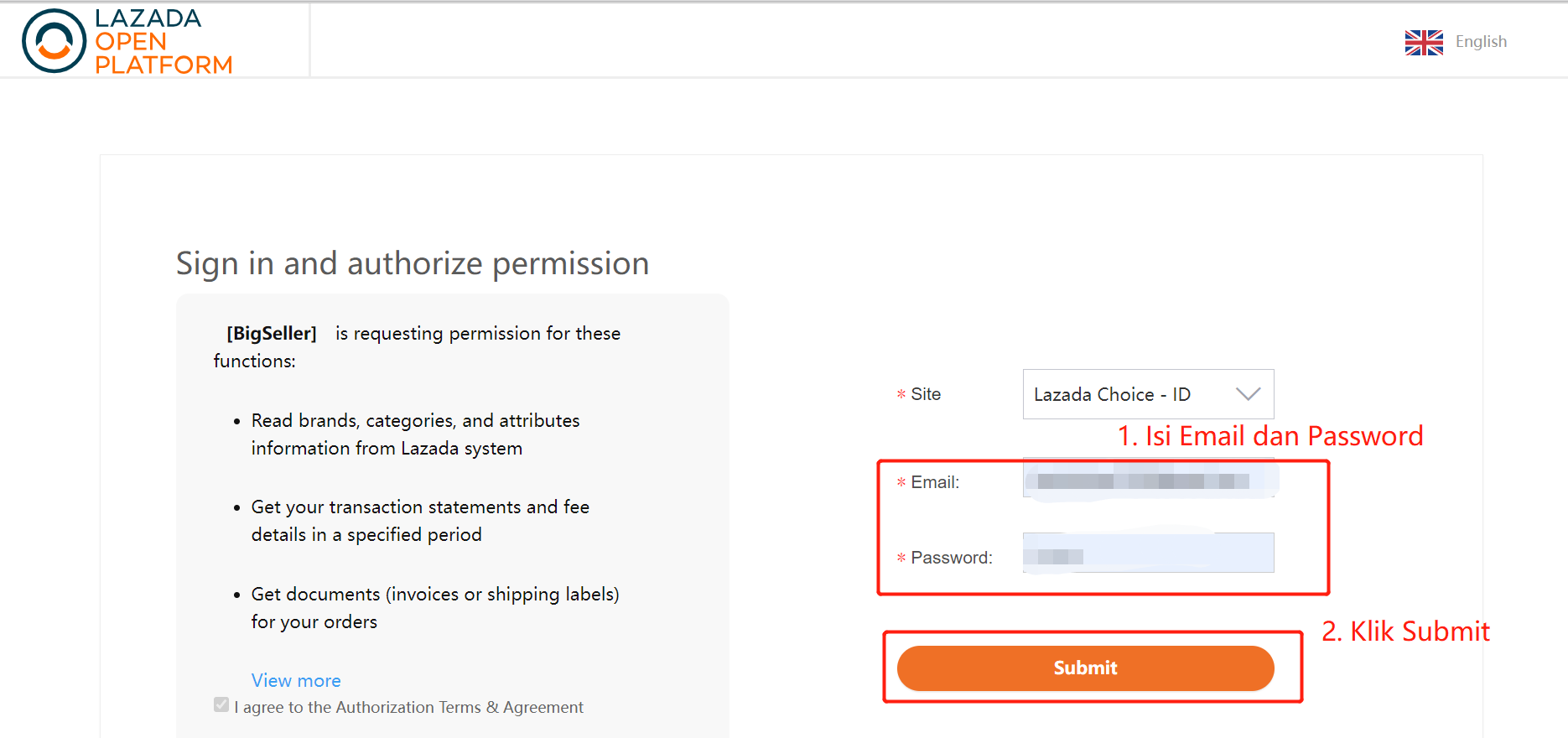Click into the Password input field

click(1148, 553)
